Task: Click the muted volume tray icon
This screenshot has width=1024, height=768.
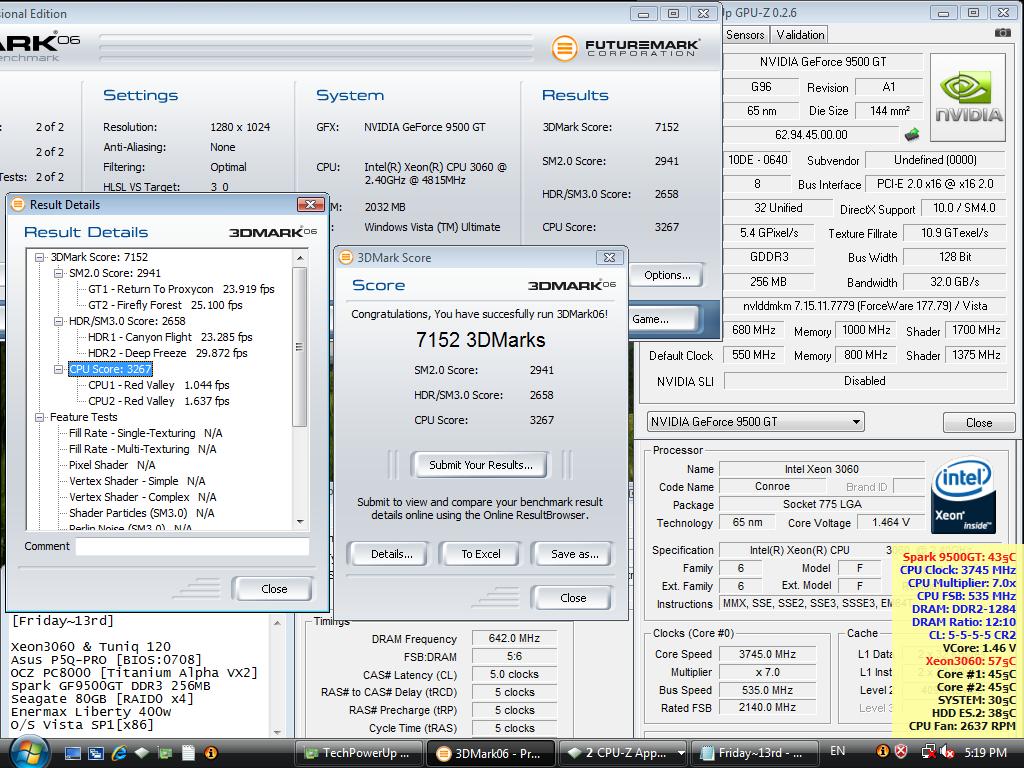Action: pyautogui.click(x=946, y=752)
